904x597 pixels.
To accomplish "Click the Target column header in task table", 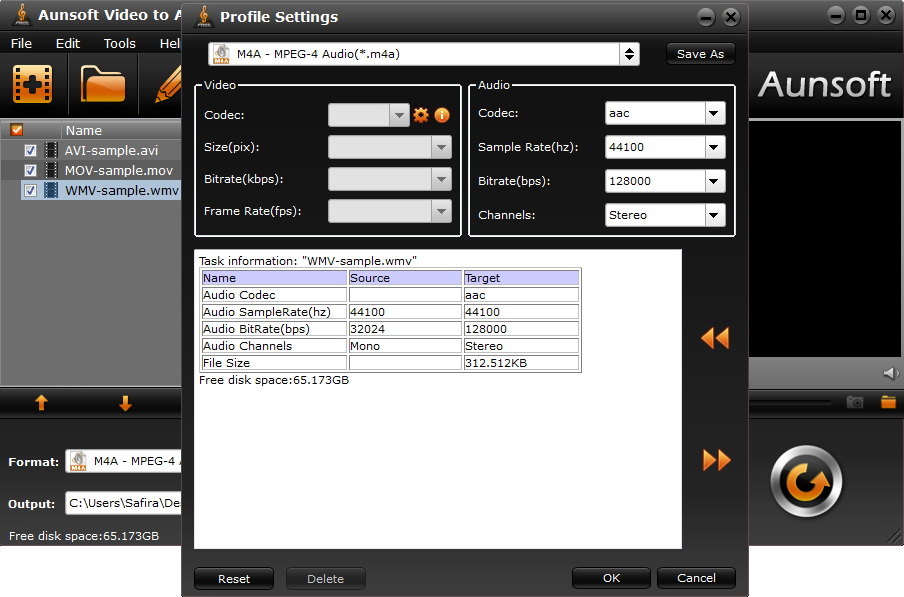I will coord(521,278).
